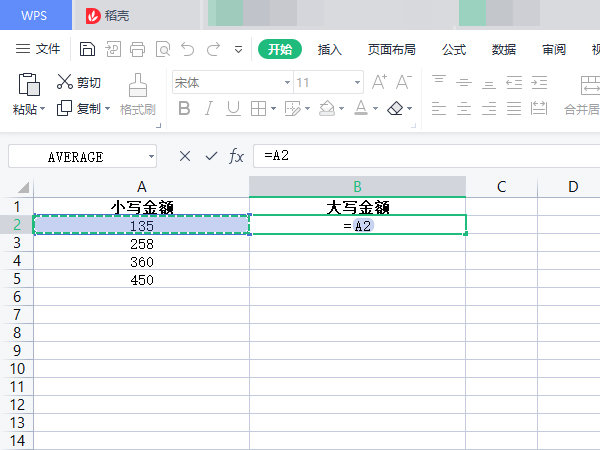Click the eraser clear icon
Viewport: 600px width, 450px height.
click(395, 109)
